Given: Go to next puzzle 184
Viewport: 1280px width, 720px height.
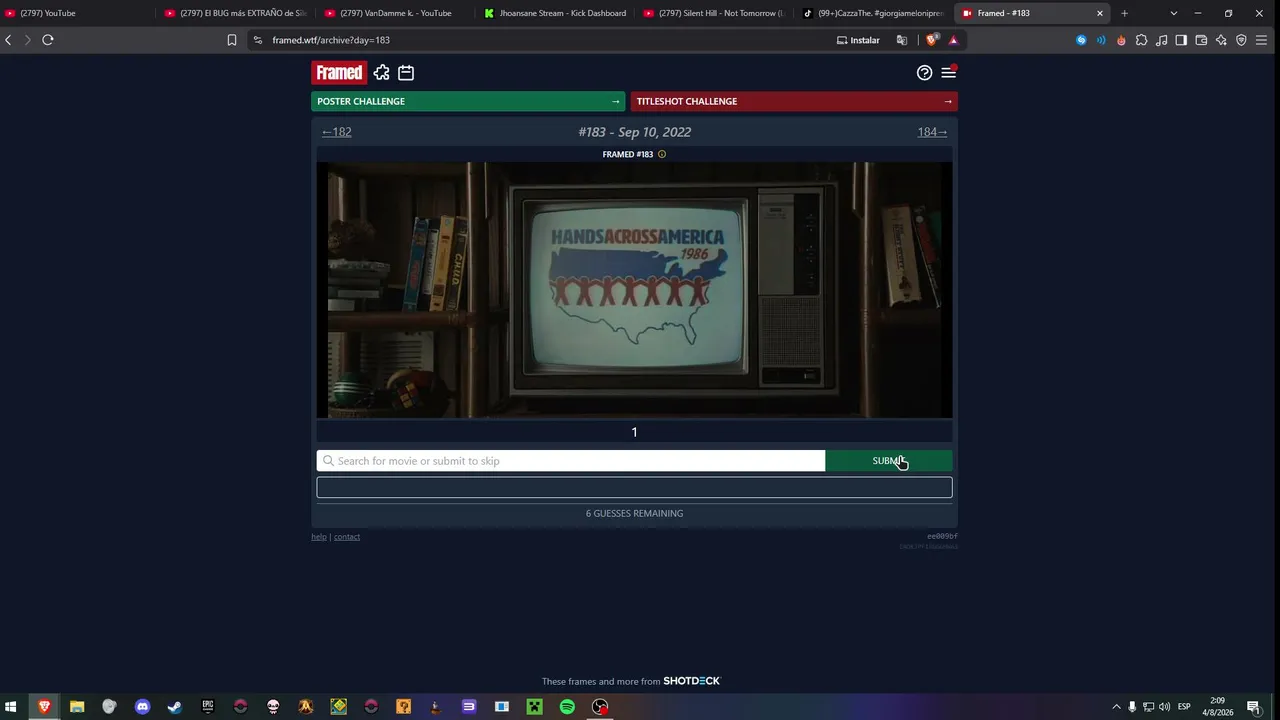Looking at the screenshot, I should (932, 132).
